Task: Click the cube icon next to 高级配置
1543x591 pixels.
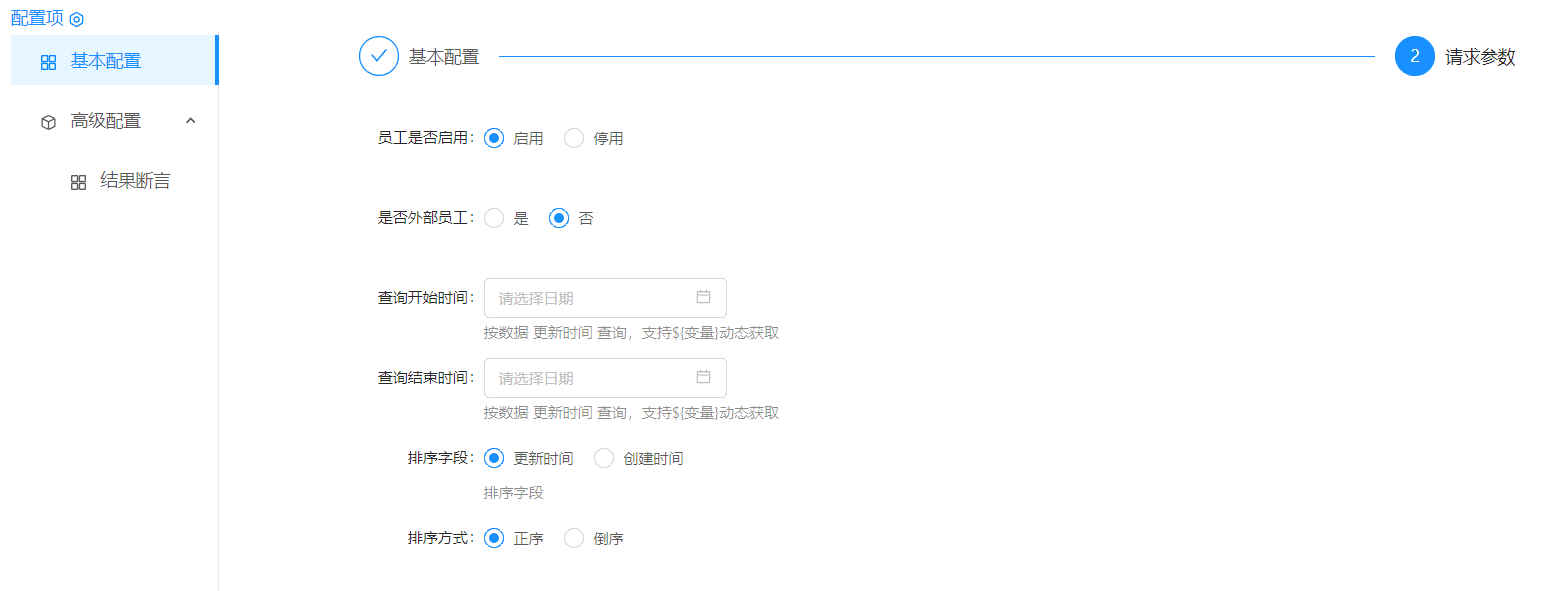Action: (48, 122)
